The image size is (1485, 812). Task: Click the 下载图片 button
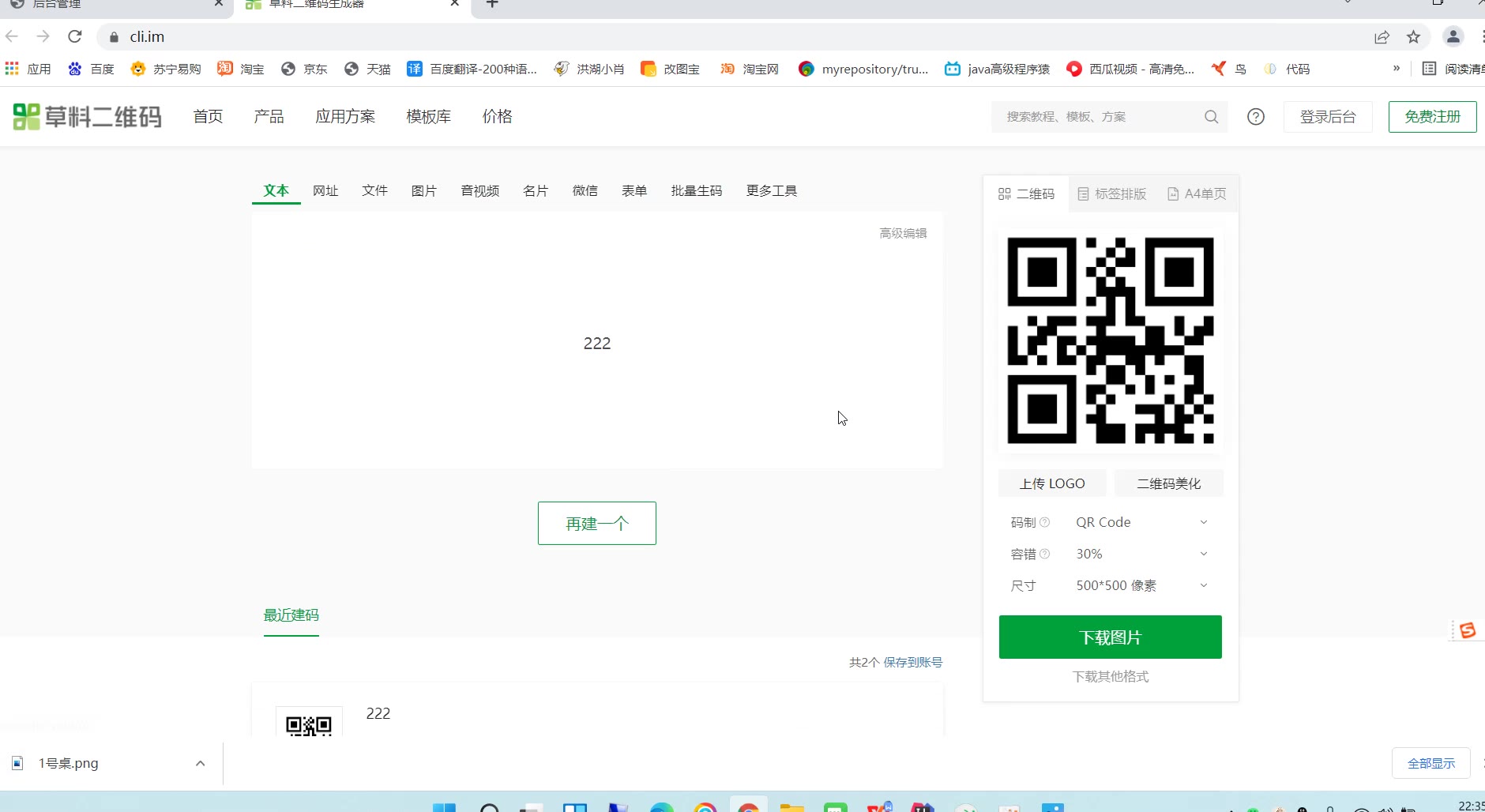point(1111,637)
